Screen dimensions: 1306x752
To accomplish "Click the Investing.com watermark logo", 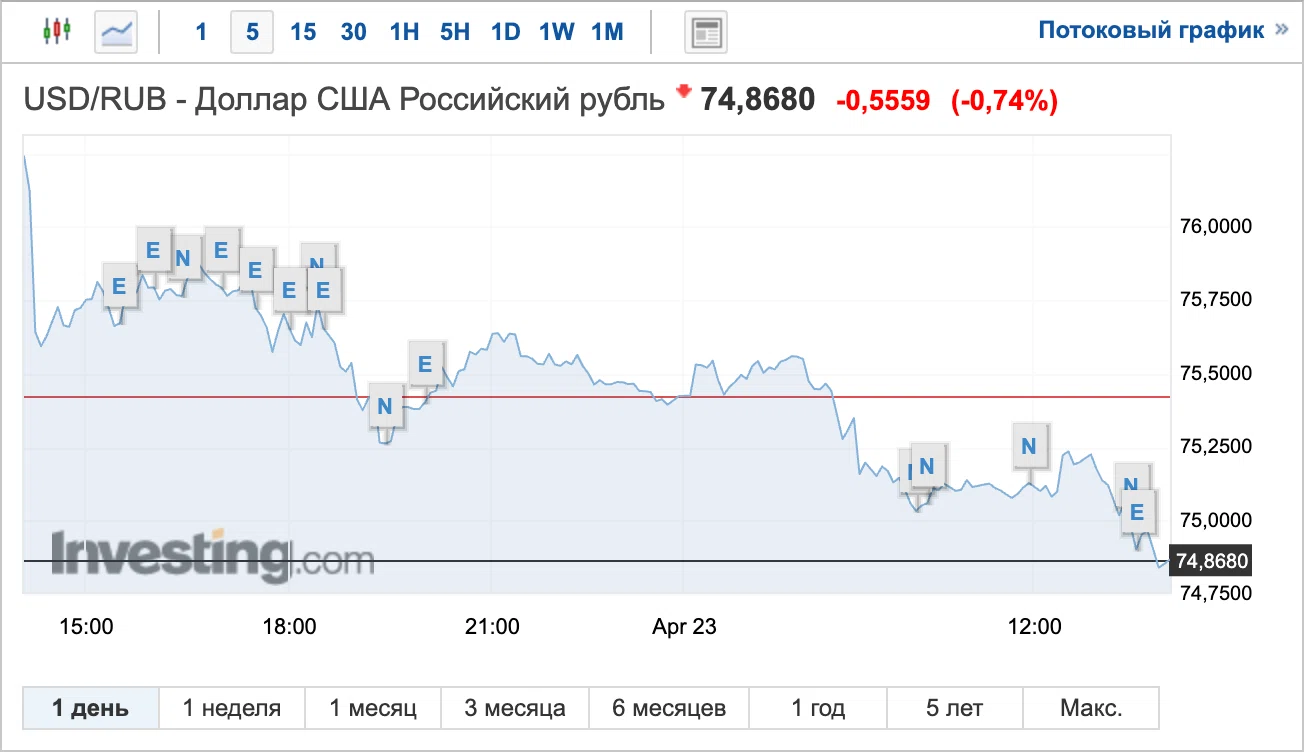I will point(212,555).
